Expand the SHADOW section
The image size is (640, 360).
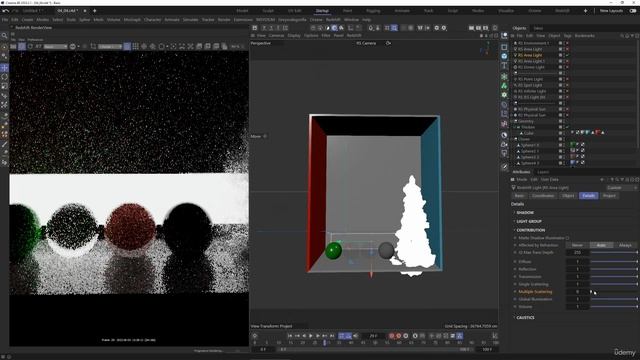coord(525,213)
